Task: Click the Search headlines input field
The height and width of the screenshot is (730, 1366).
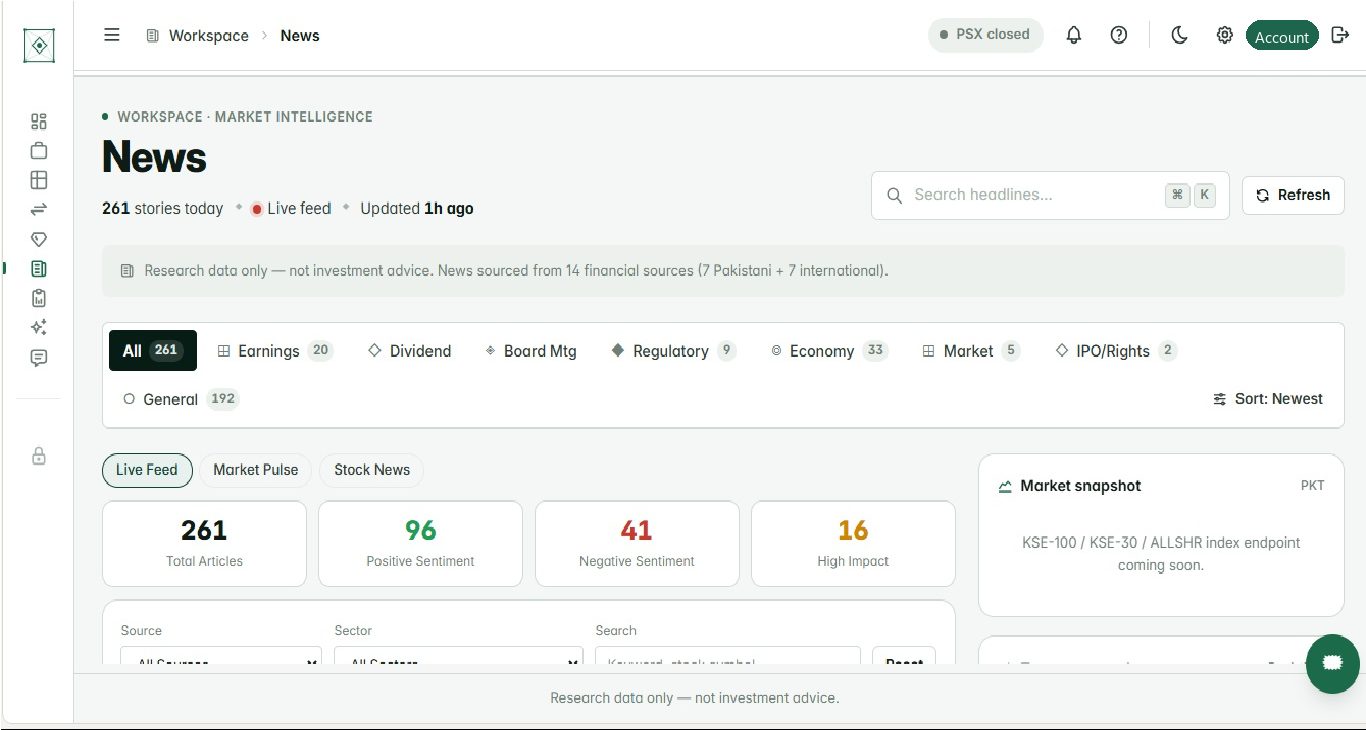Action: pyautogui.click(x=1050, y=195)
